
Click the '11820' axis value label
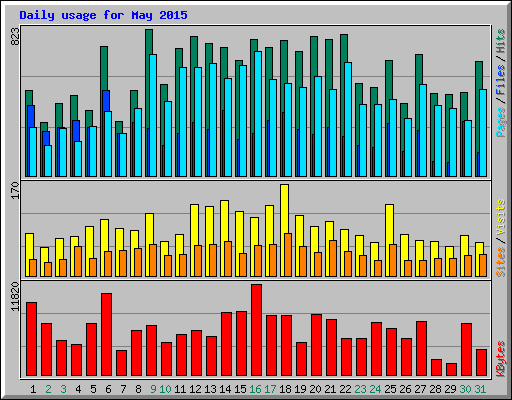(x=15, y=297)
